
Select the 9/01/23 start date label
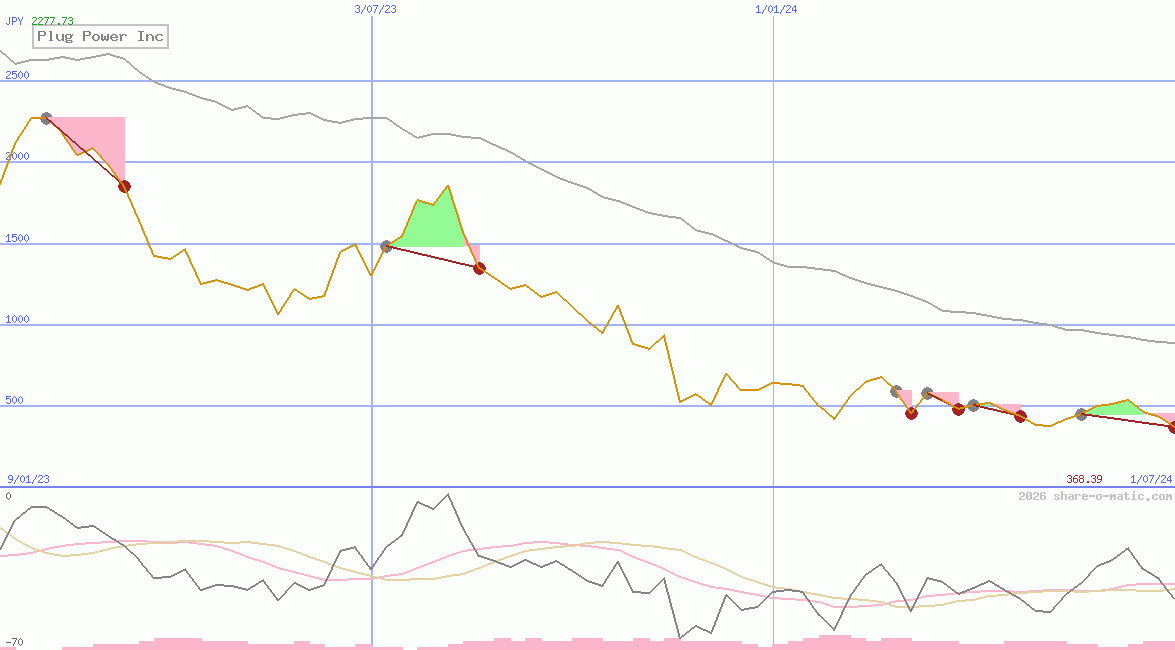[29, 479]
